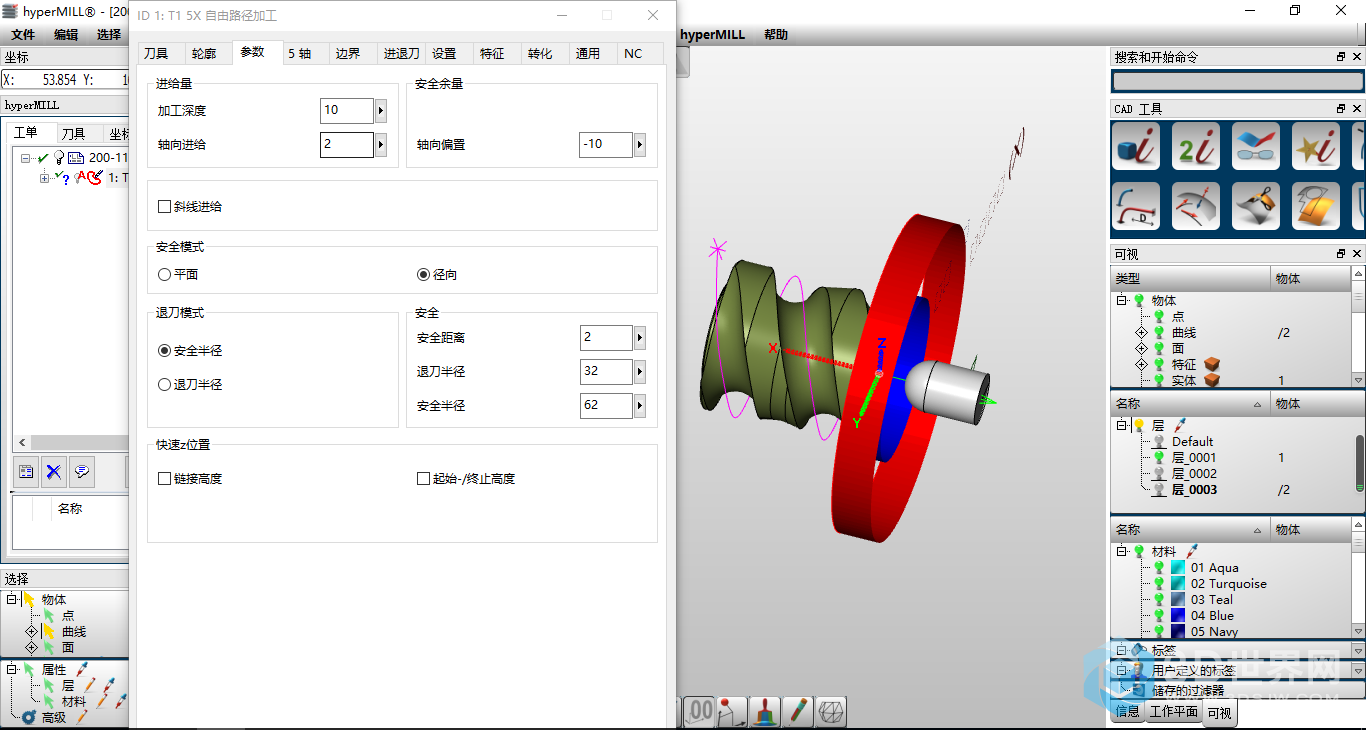Click the 04 Blue color swatch
The width and height of the screenshot is (1366, 730).
coord(1178,616)
